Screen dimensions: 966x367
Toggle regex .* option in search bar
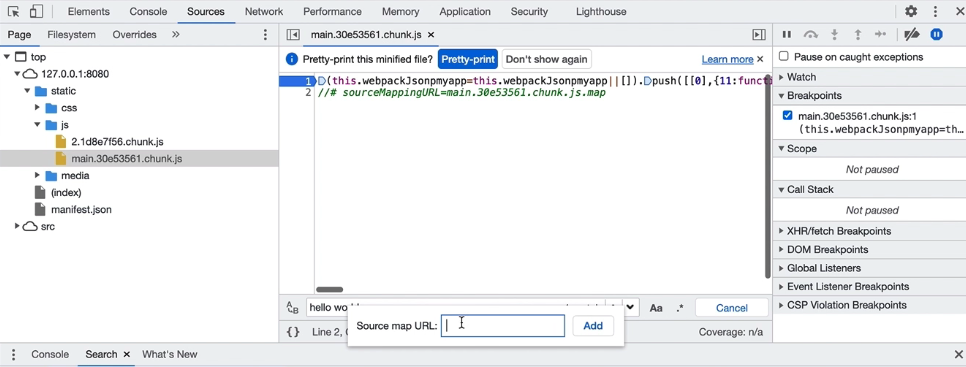[680, 308]
